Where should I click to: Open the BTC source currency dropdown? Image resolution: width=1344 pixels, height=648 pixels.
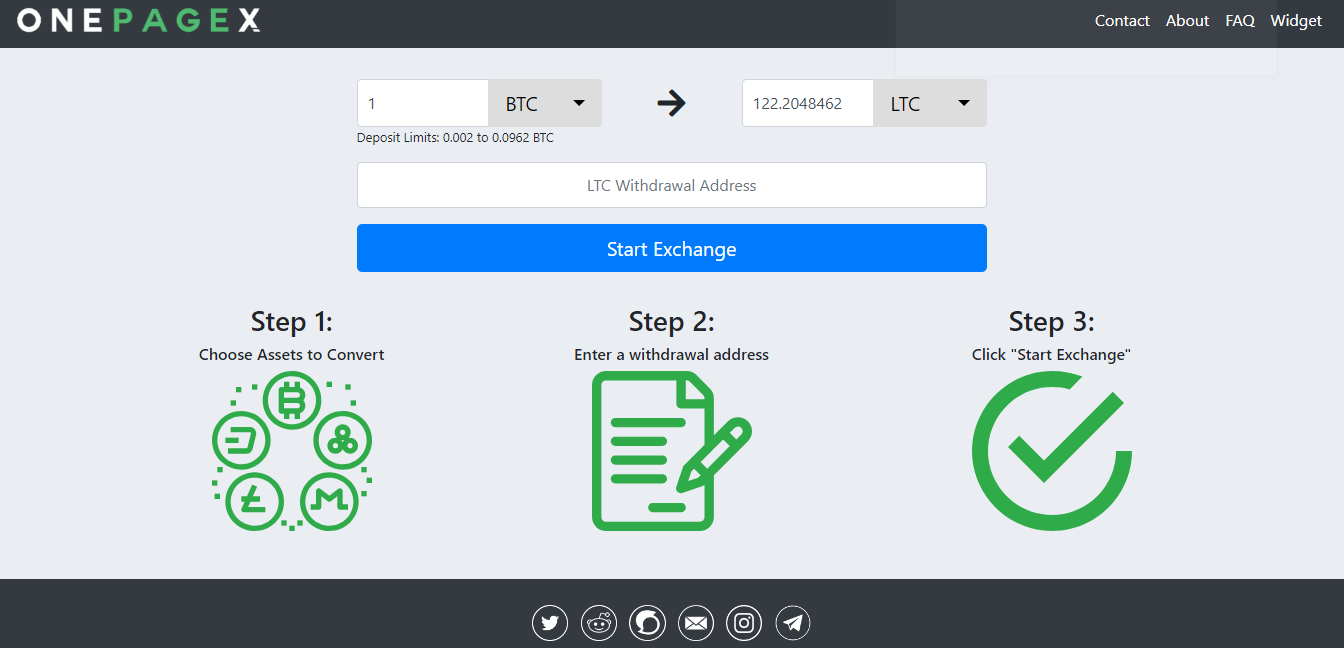(545, 103)
